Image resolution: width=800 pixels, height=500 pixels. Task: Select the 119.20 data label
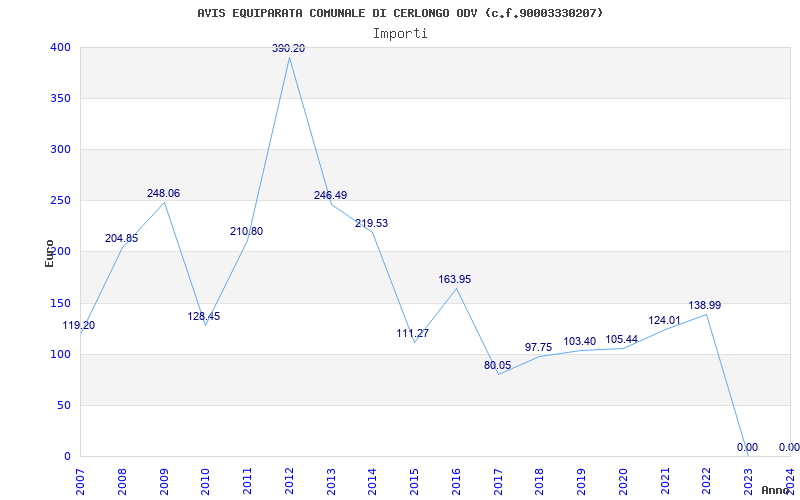point(79,326)
